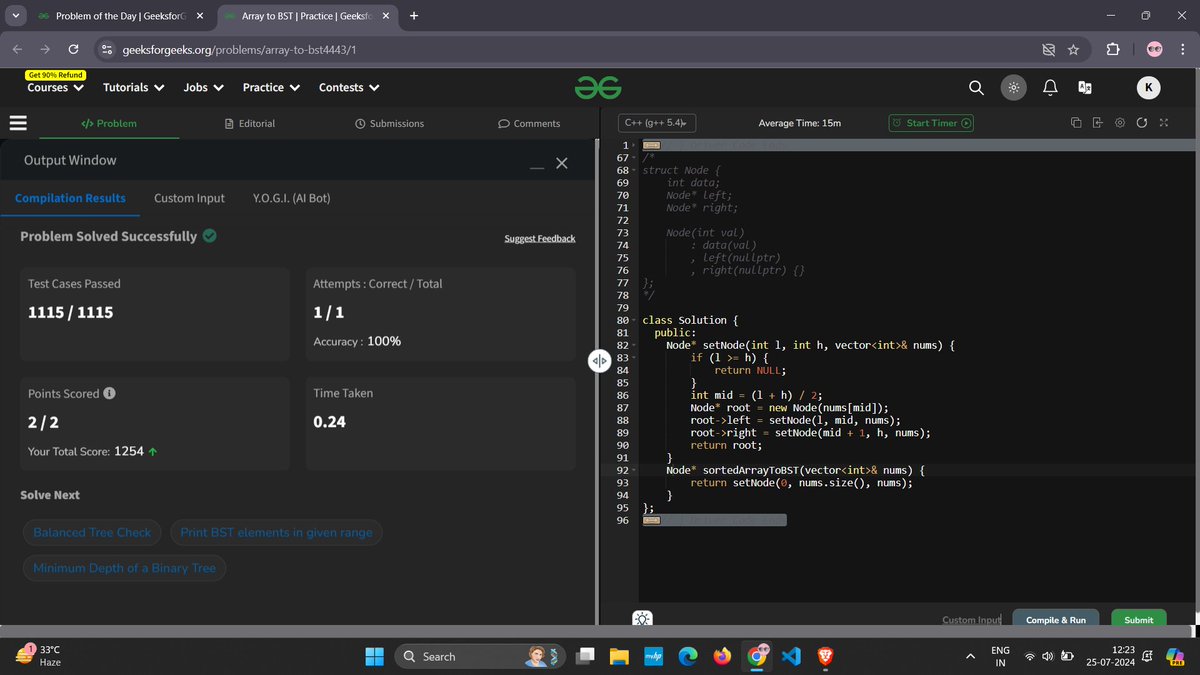Click the info icon beside Points Scored
This screenshot has width=1200, height=675.
click(109, 393)
